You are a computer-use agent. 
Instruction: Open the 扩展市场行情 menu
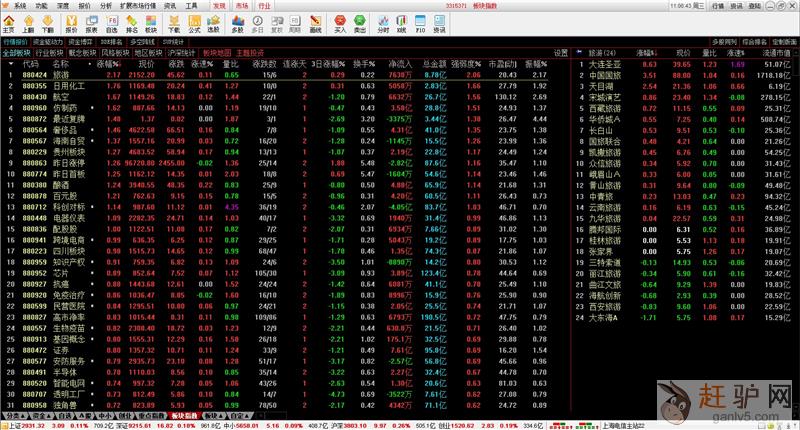tap(138, 5)
